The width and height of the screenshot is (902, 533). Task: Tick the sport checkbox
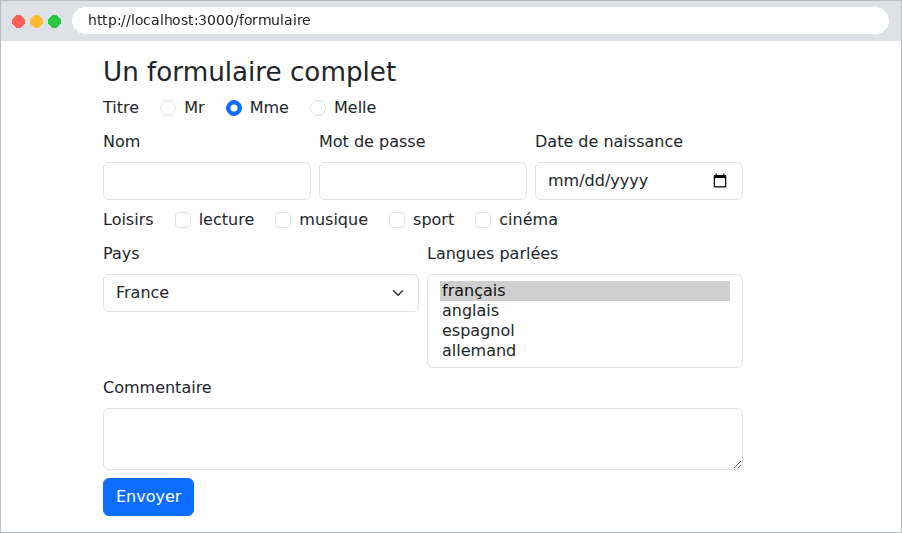(397, 220)
